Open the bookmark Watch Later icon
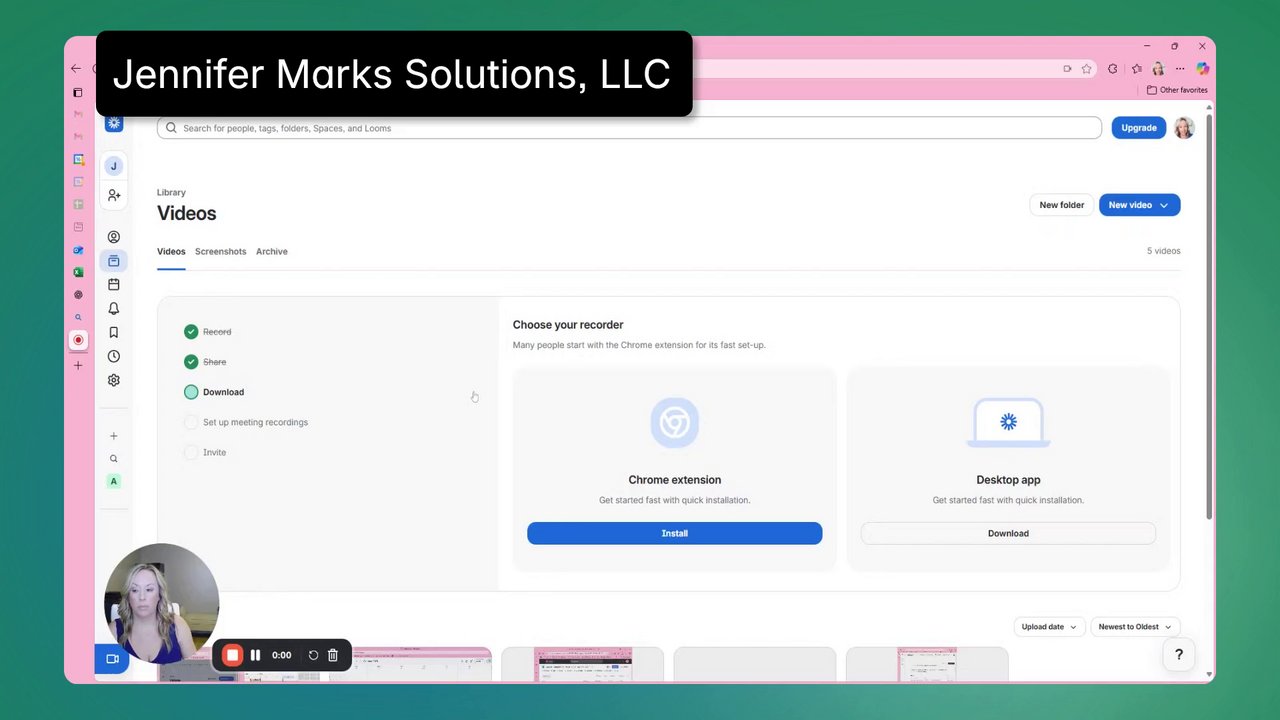This screenshot has width=1280, height=720. (x=114, y=333)
